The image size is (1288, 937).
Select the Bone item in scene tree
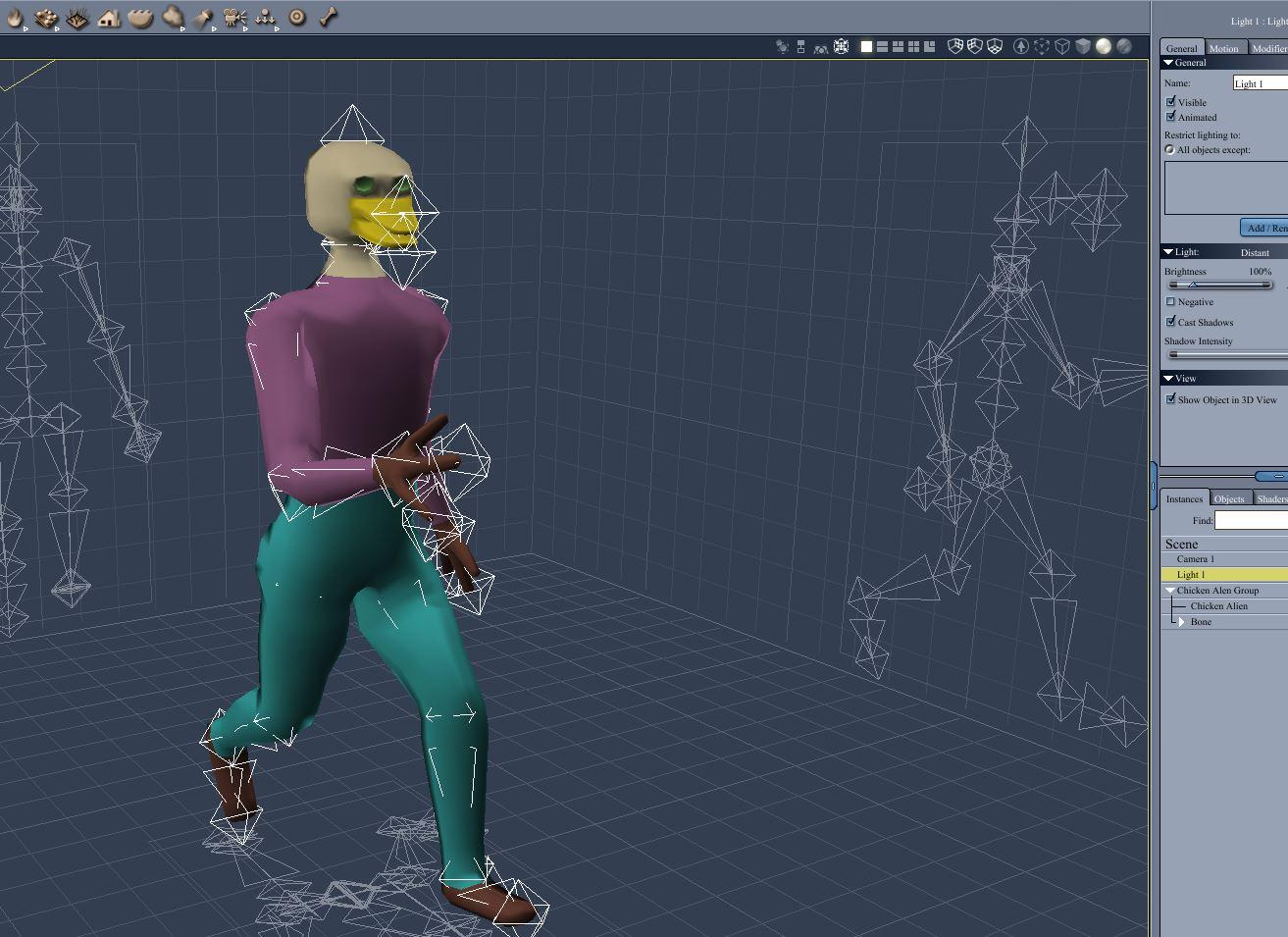click(x=1201, y=622)
